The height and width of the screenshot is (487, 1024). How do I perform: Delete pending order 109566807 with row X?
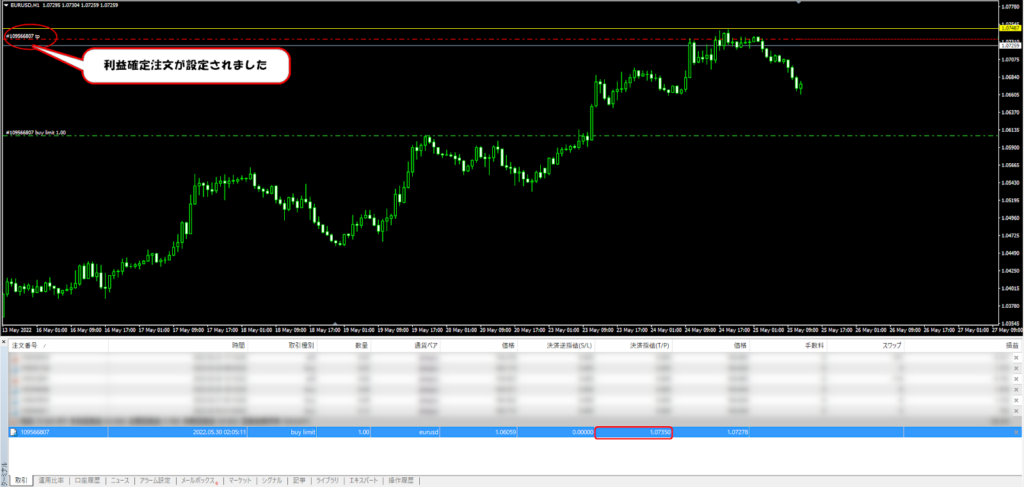(1016, 432)
